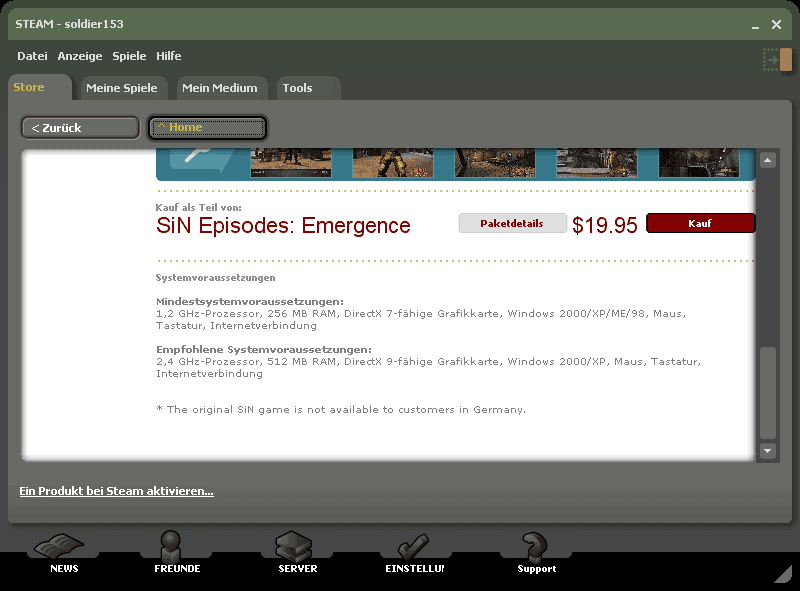800x591 pixels.
Task: Open the Datei menu
Action: 32,56
